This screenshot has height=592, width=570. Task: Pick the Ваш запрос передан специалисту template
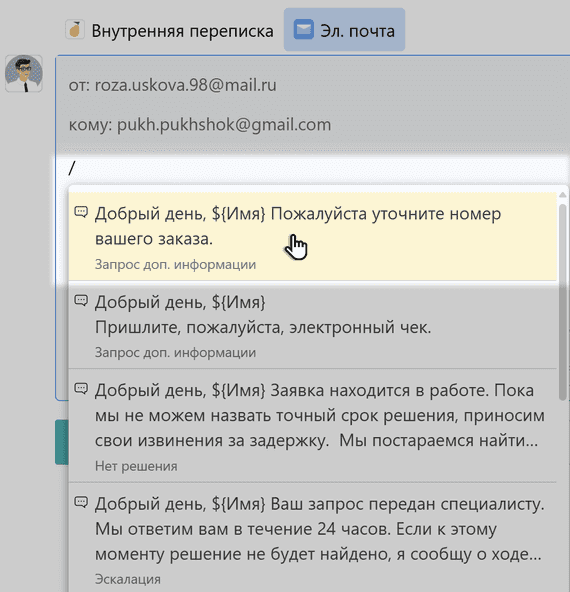pyautogui.click(x=313, y=537)
